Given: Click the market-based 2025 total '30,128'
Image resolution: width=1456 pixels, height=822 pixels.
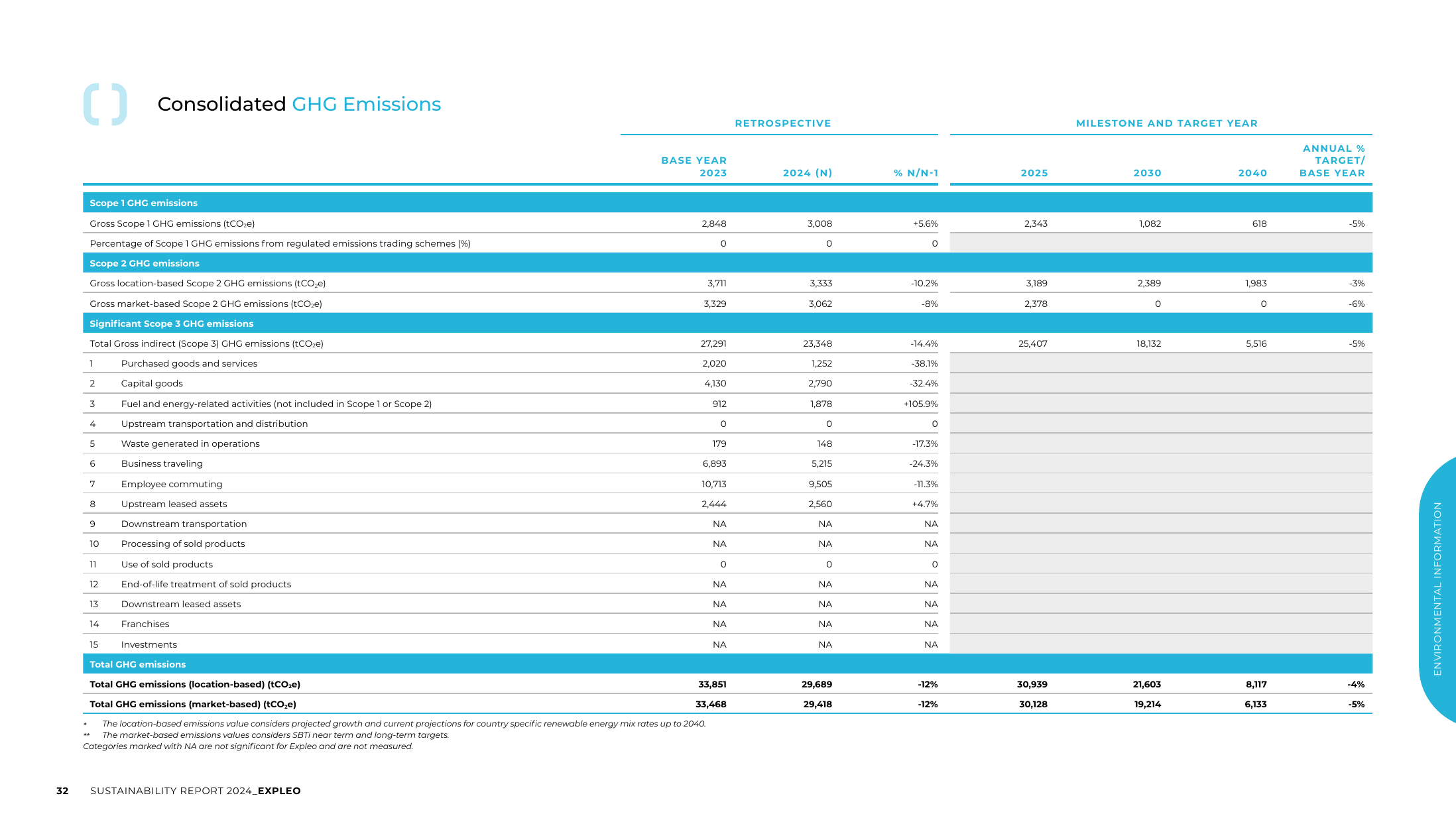Looking at the screenshot, I should (x=1033, y=705).
